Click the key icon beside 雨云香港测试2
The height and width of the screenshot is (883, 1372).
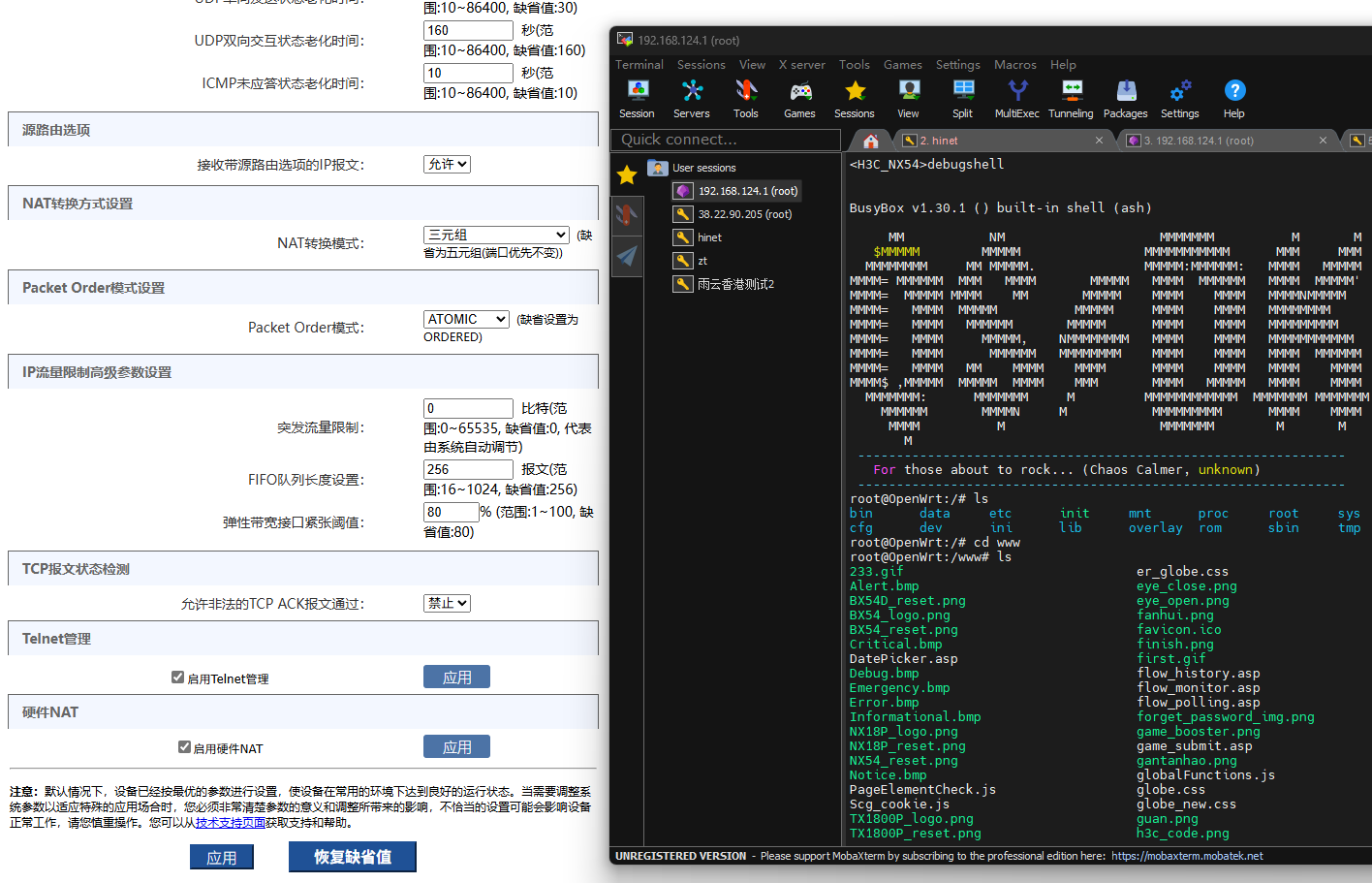(x=683, y=284)
